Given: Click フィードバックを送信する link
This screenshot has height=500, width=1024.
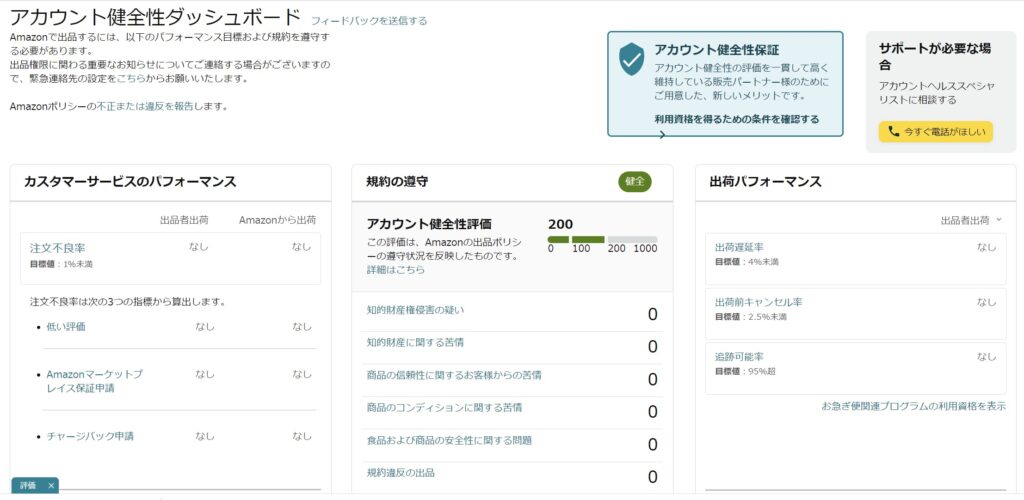Looking at the screenshot, I should pos(368,21).
